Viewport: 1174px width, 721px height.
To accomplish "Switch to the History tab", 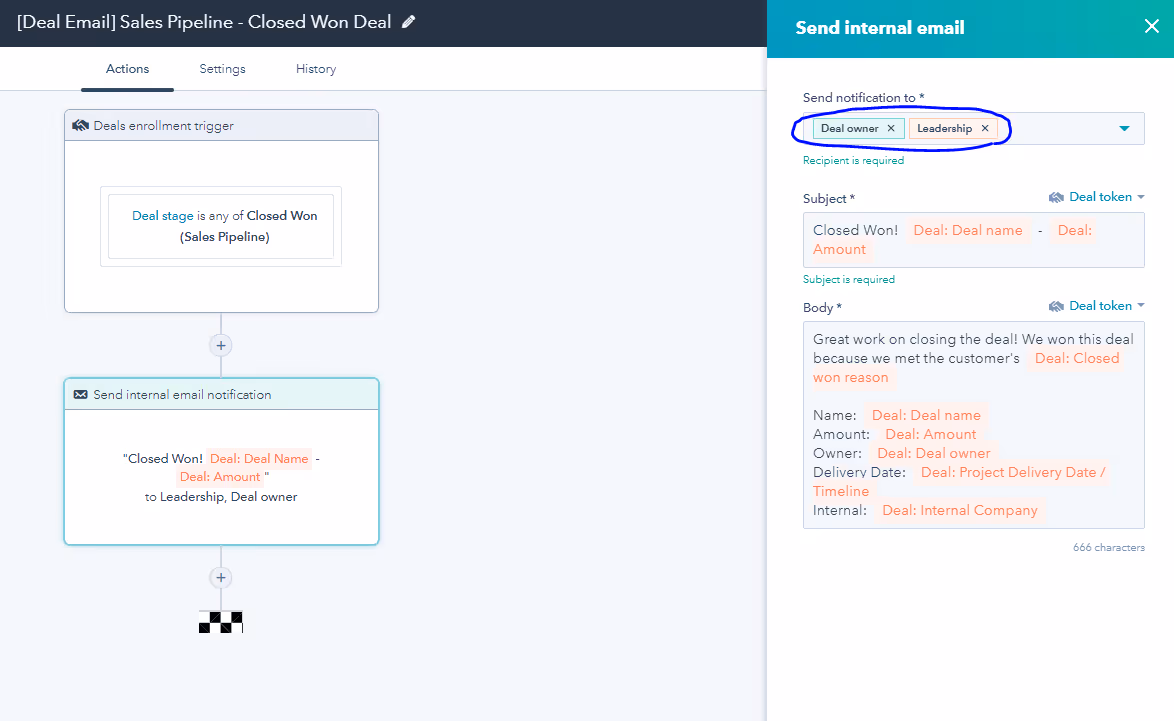I will coord(315,68).
